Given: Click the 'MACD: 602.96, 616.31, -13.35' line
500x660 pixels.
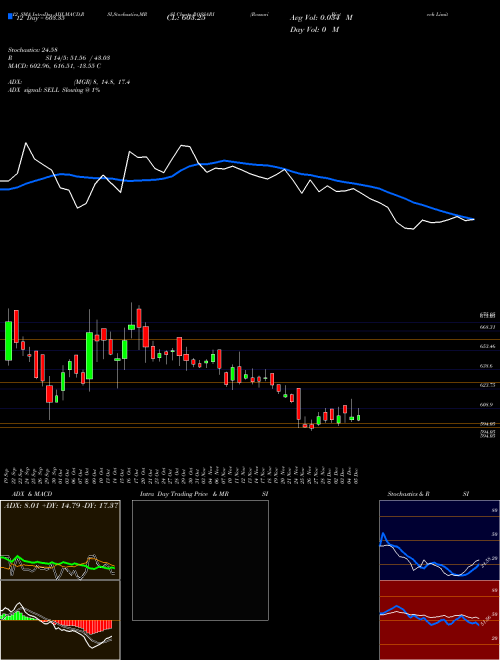Looking at the screenshot, I should (54, 66).
